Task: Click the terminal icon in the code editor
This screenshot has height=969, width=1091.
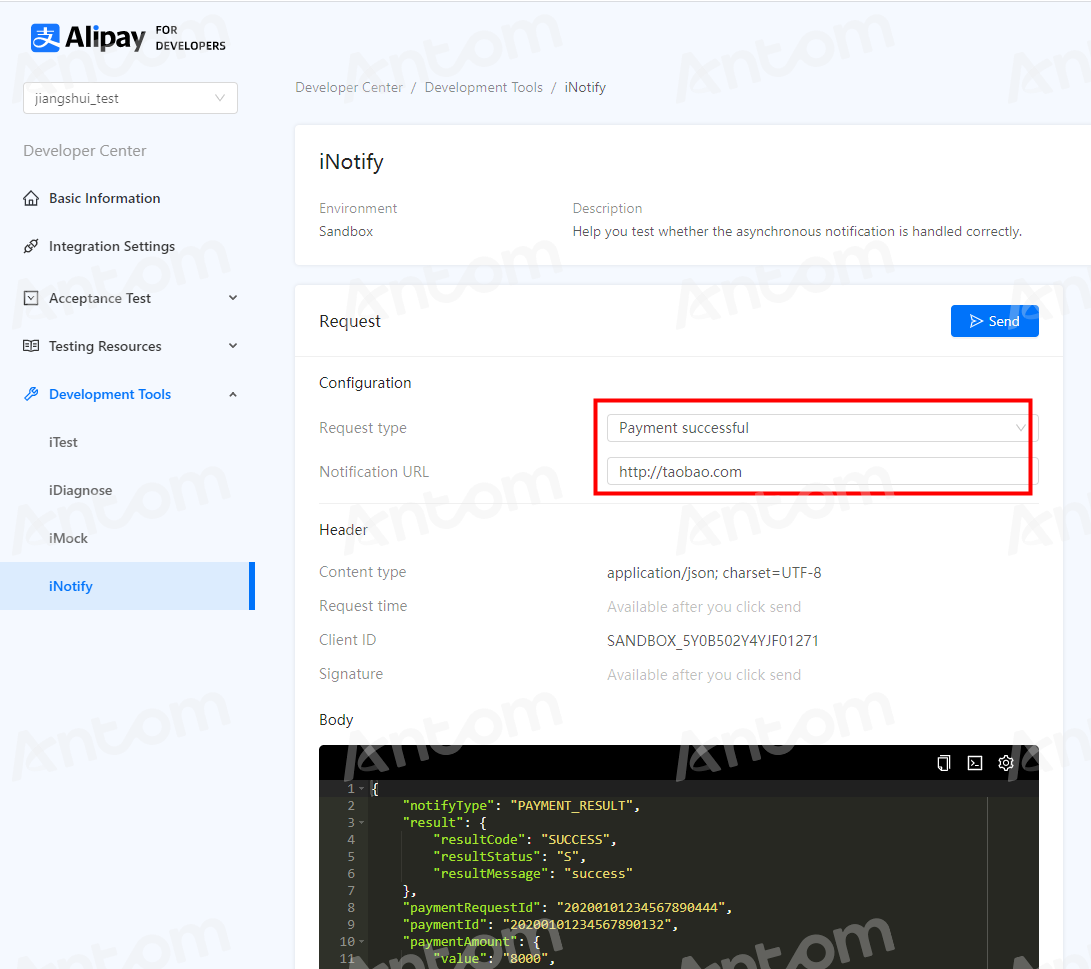Action: click(x=975, y=763)
